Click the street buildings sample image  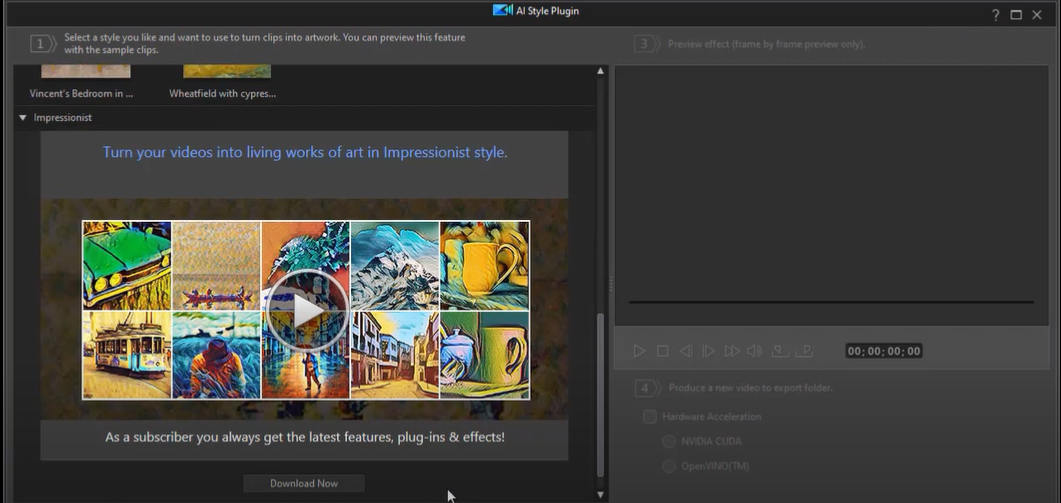(395, 355)
